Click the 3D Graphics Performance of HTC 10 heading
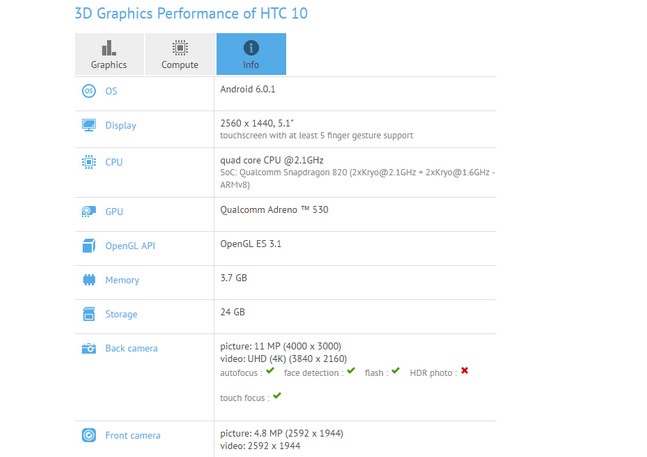 pos(191,14)
